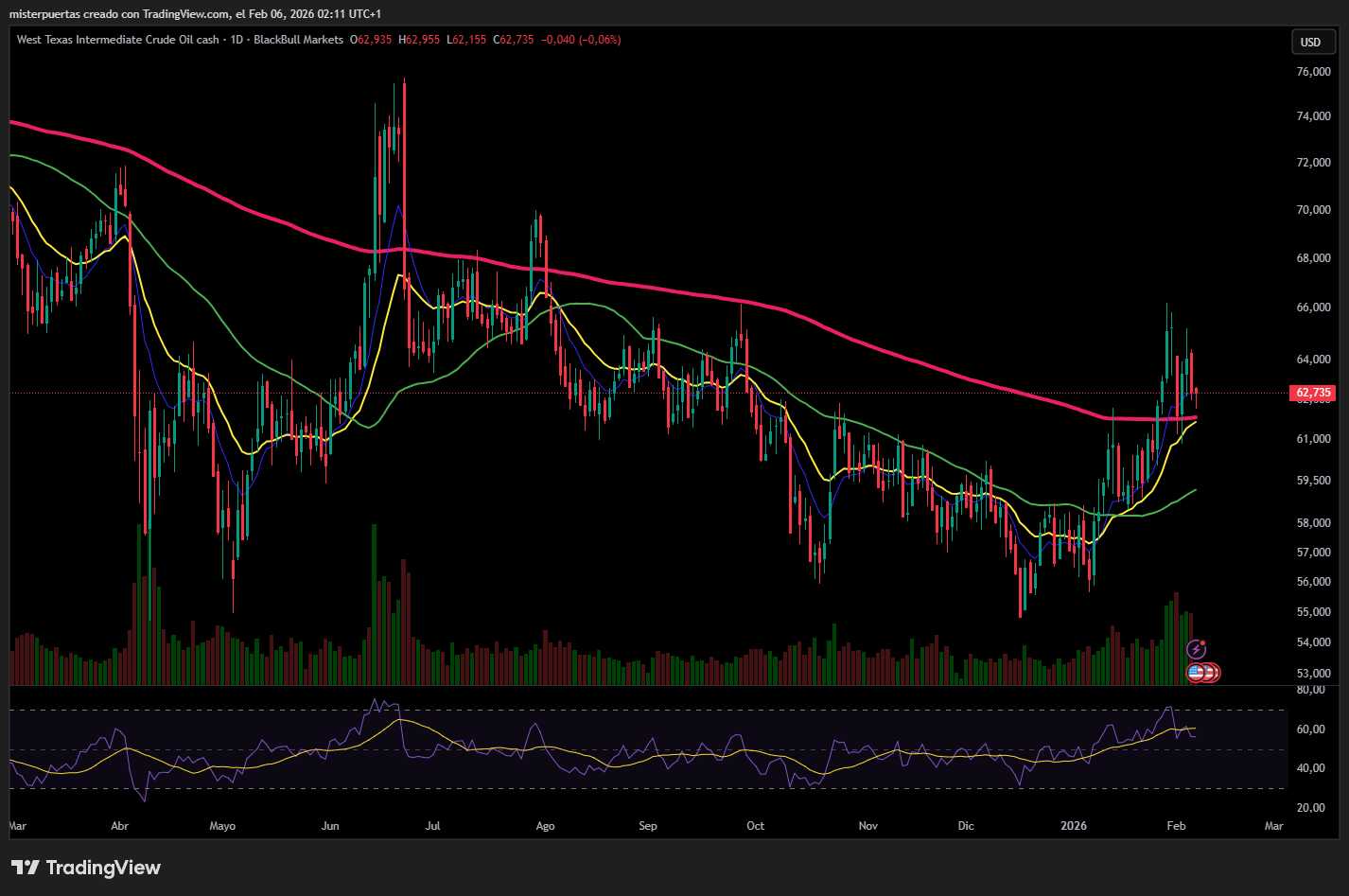
Task: Click the 55,000 price axis label
Action: 1314,612
